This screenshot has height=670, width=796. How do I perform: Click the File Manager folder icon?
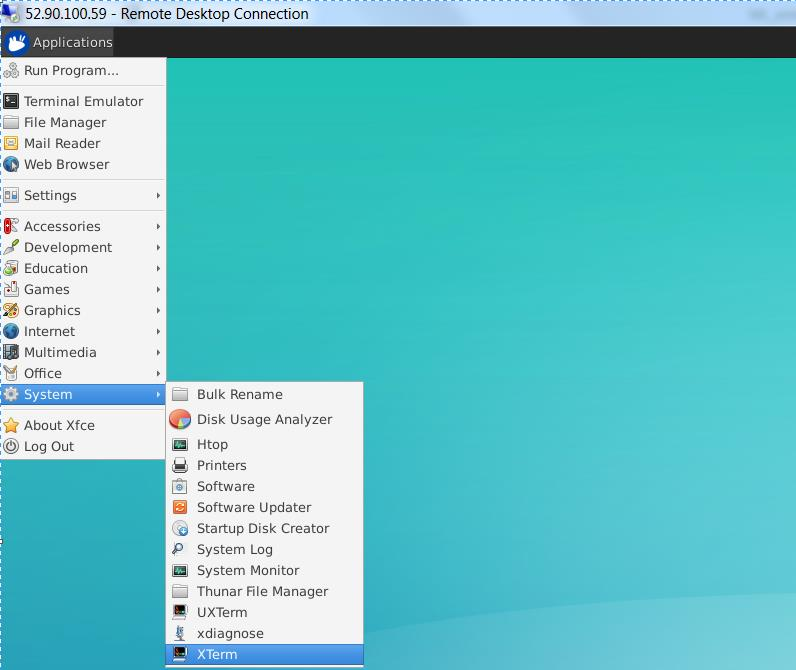tap(11, 122)
